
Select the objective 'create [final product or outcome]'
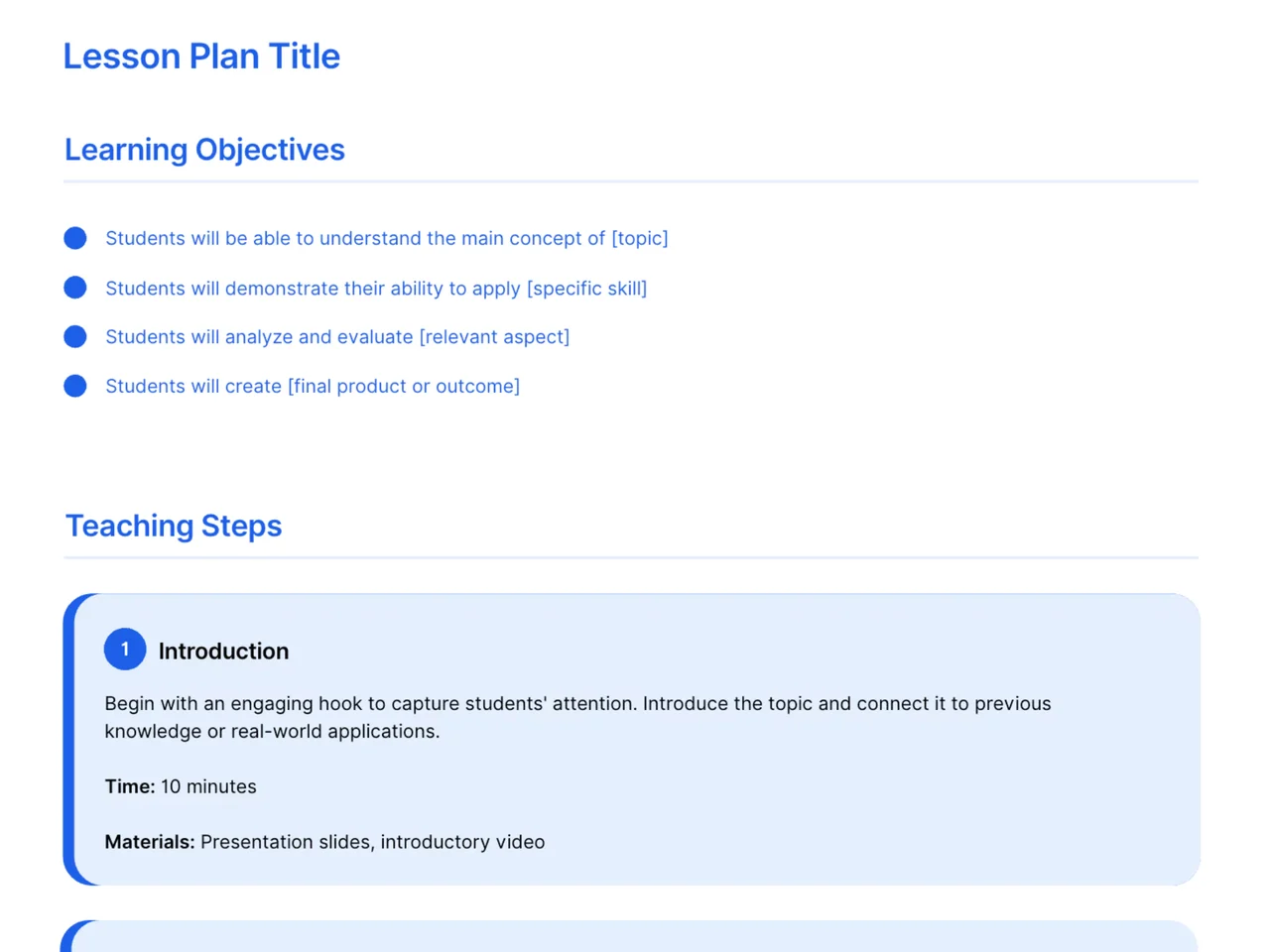313,386
